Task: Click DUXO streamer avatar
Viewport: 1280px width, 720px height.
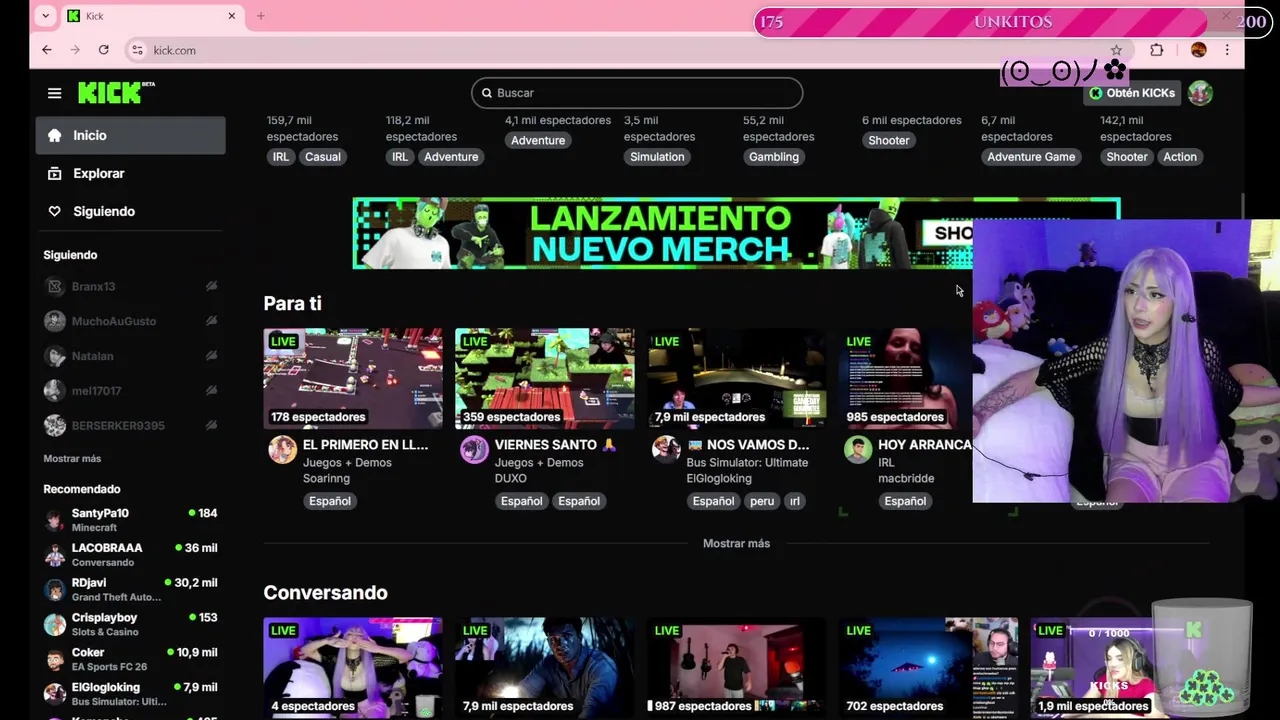Action: point(474,449)
